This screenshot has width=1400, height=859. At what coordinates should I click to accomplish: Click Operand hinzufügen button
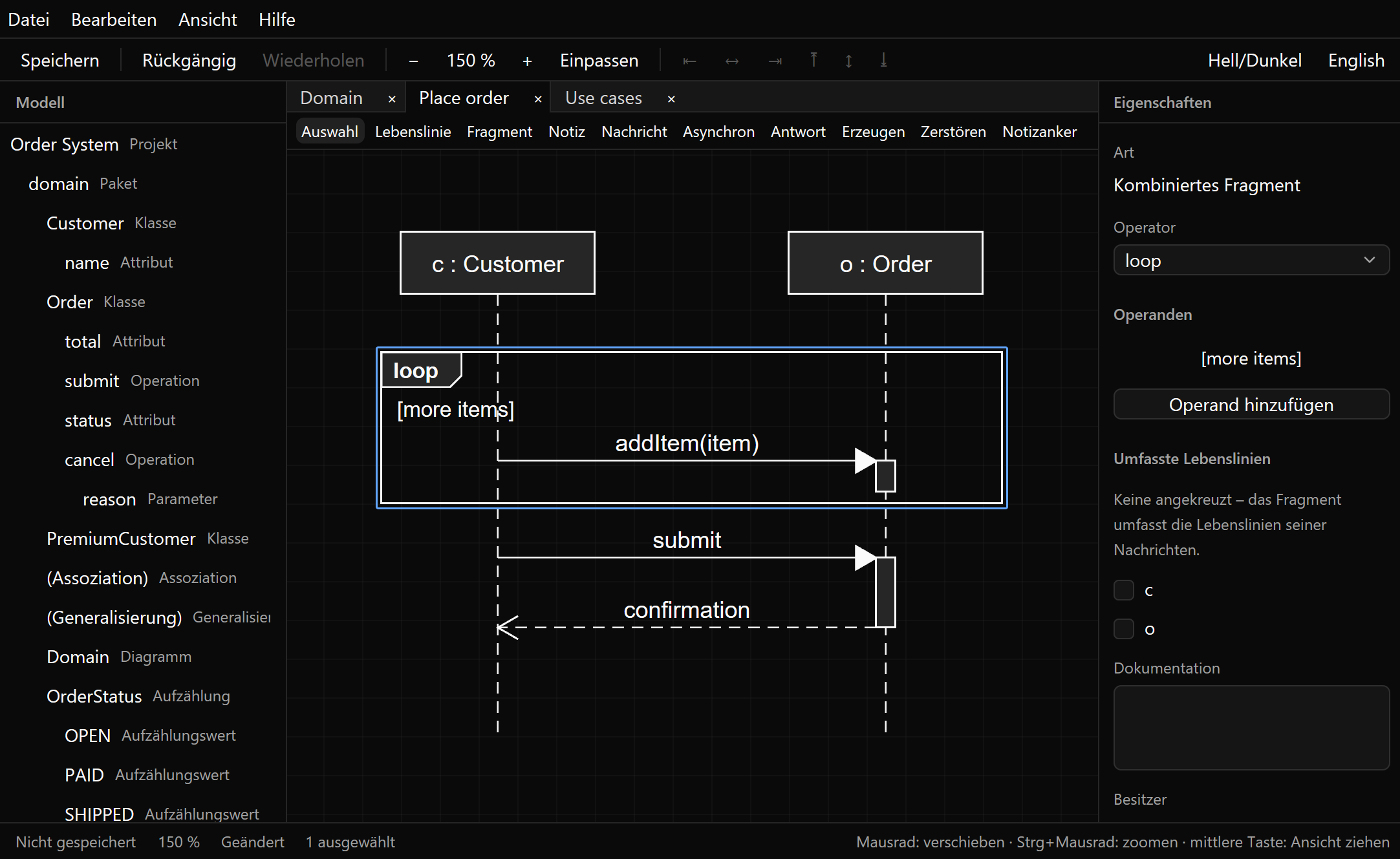tap(1251, 405)
